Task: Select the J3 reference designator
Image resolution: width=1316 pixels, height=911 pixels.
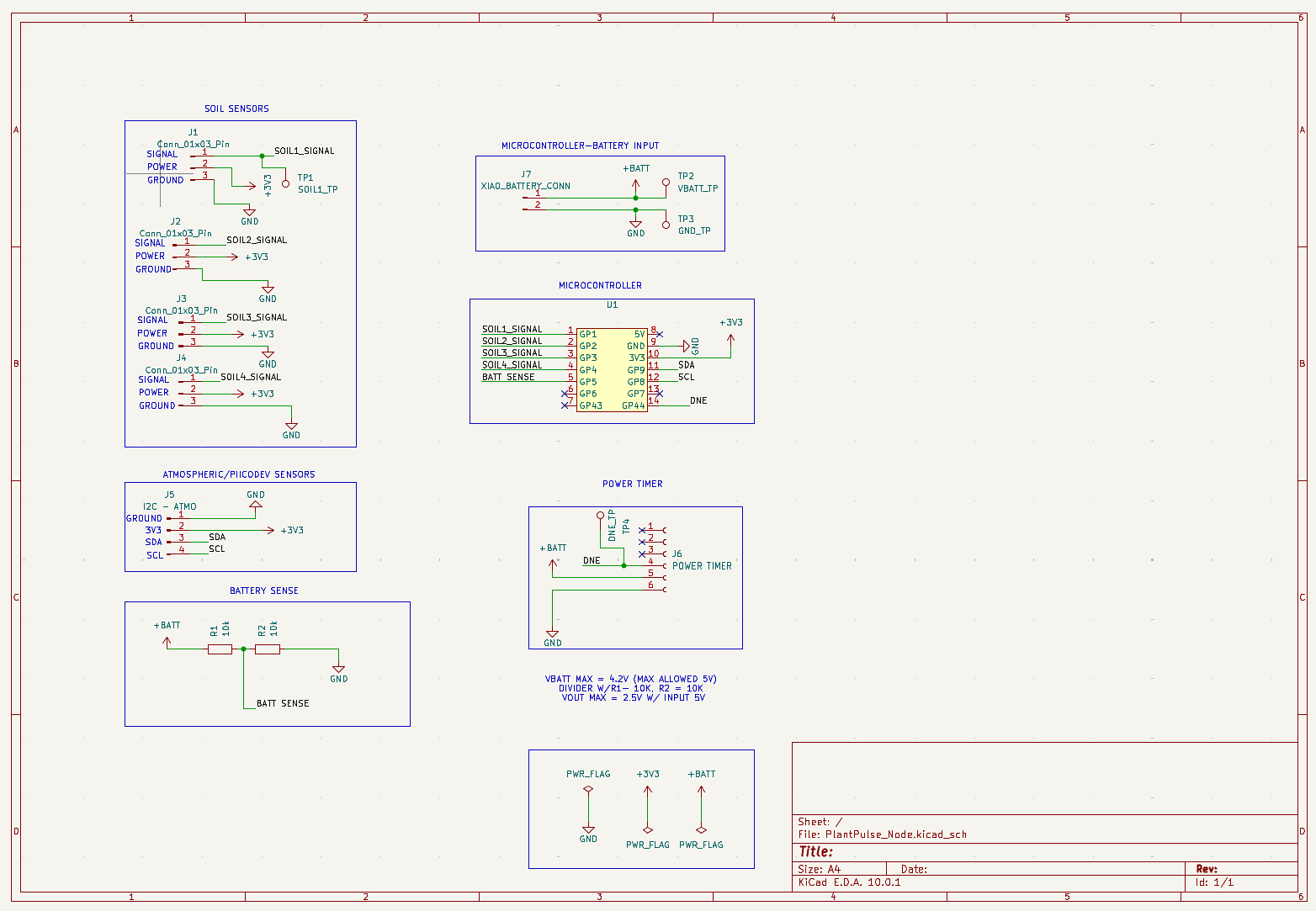Action: coord(182,299)
